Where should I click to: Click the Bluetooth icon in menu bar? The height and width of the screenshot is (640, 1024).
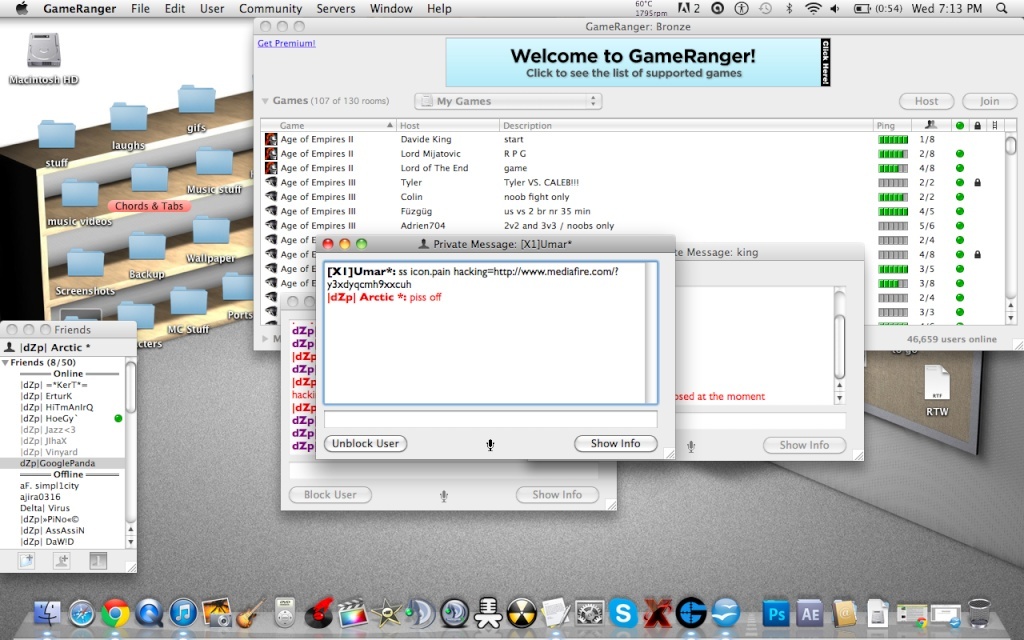tap(789, 8)
